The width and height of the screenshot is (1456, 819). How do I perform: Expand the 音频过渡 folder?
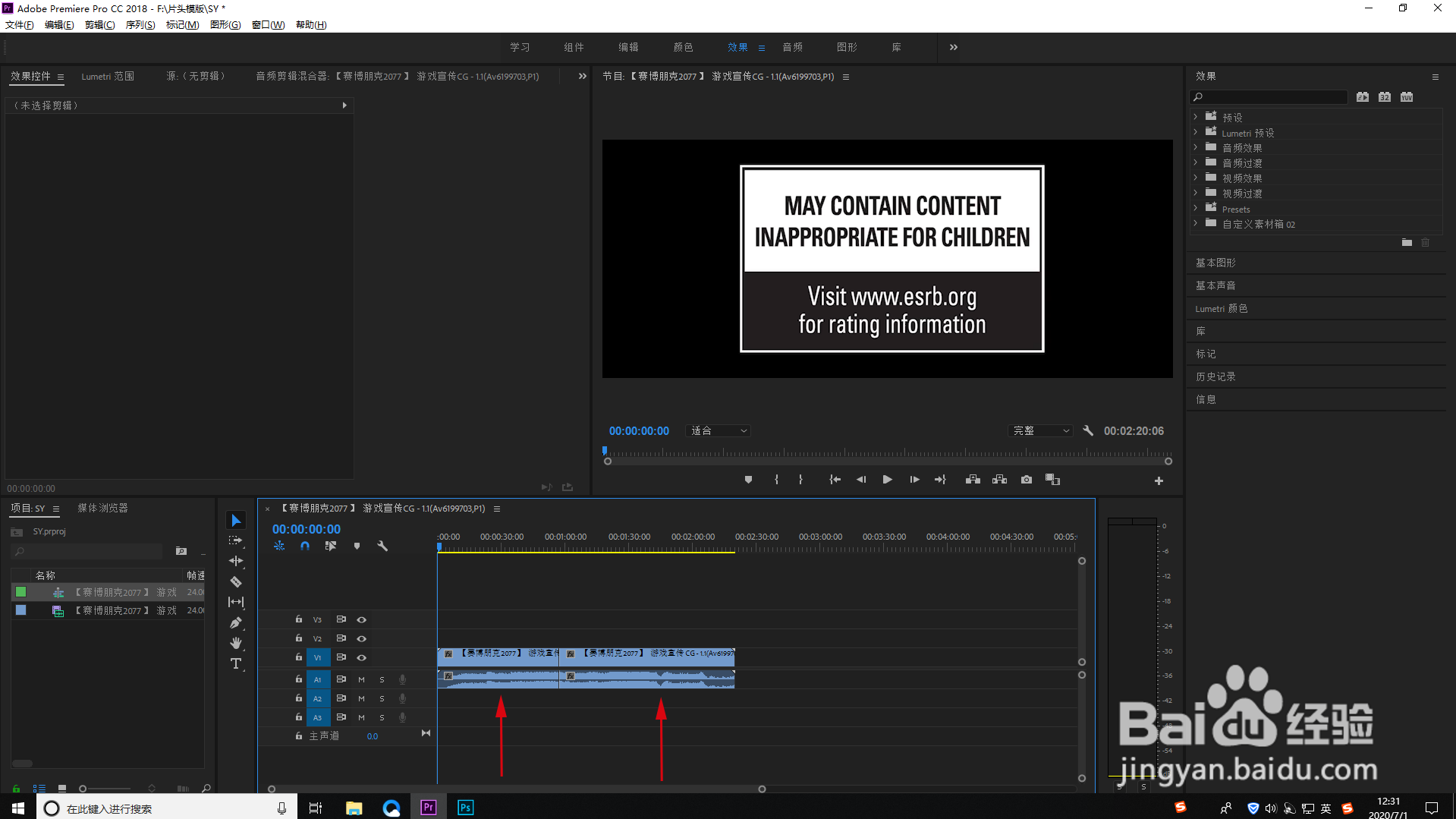pyautogui.click(x=1196, y=162)
